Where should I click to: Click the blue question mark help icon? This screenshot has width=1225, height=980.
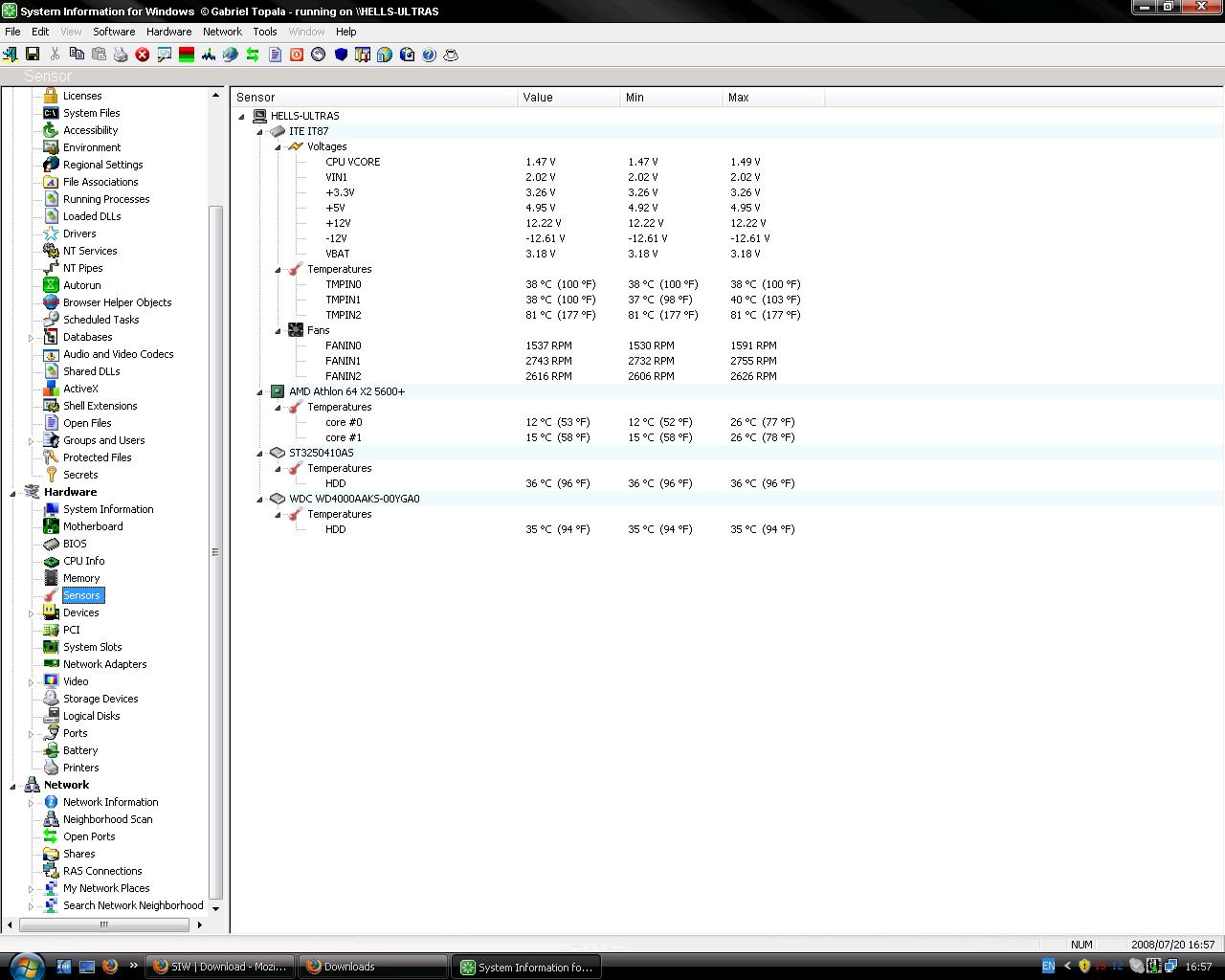(x=429, y=55)
